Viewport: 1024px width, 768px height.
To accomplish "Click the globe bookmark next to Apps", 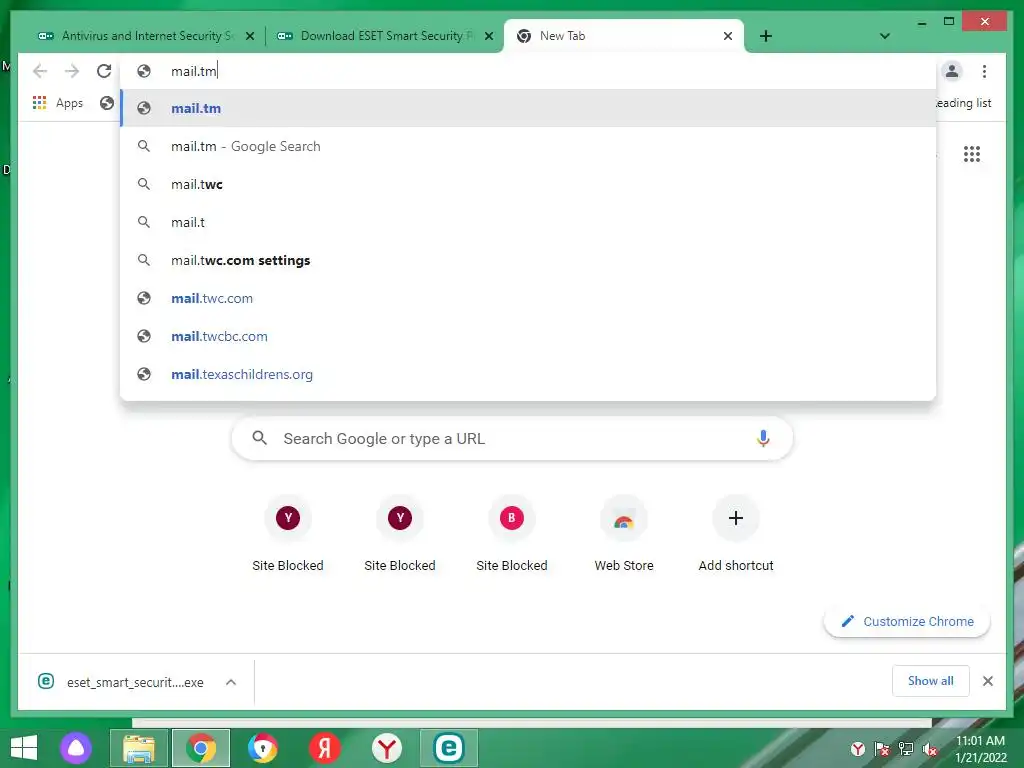I will [106, 103].
